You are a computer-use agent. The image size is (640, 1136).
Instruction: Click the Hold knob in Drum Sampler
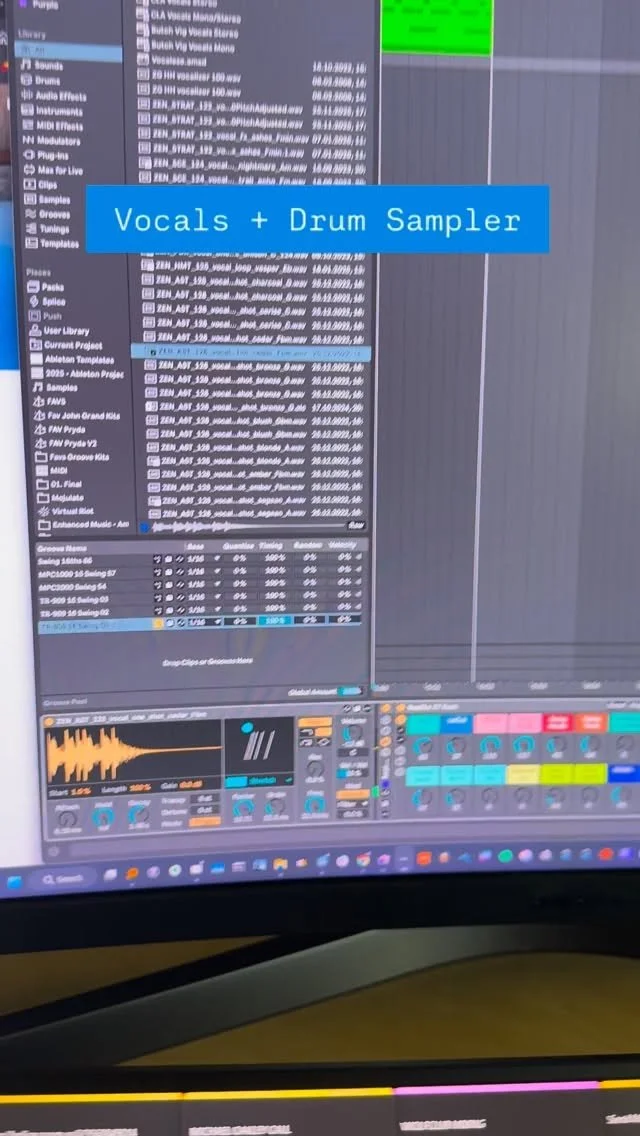click(102, 818)
